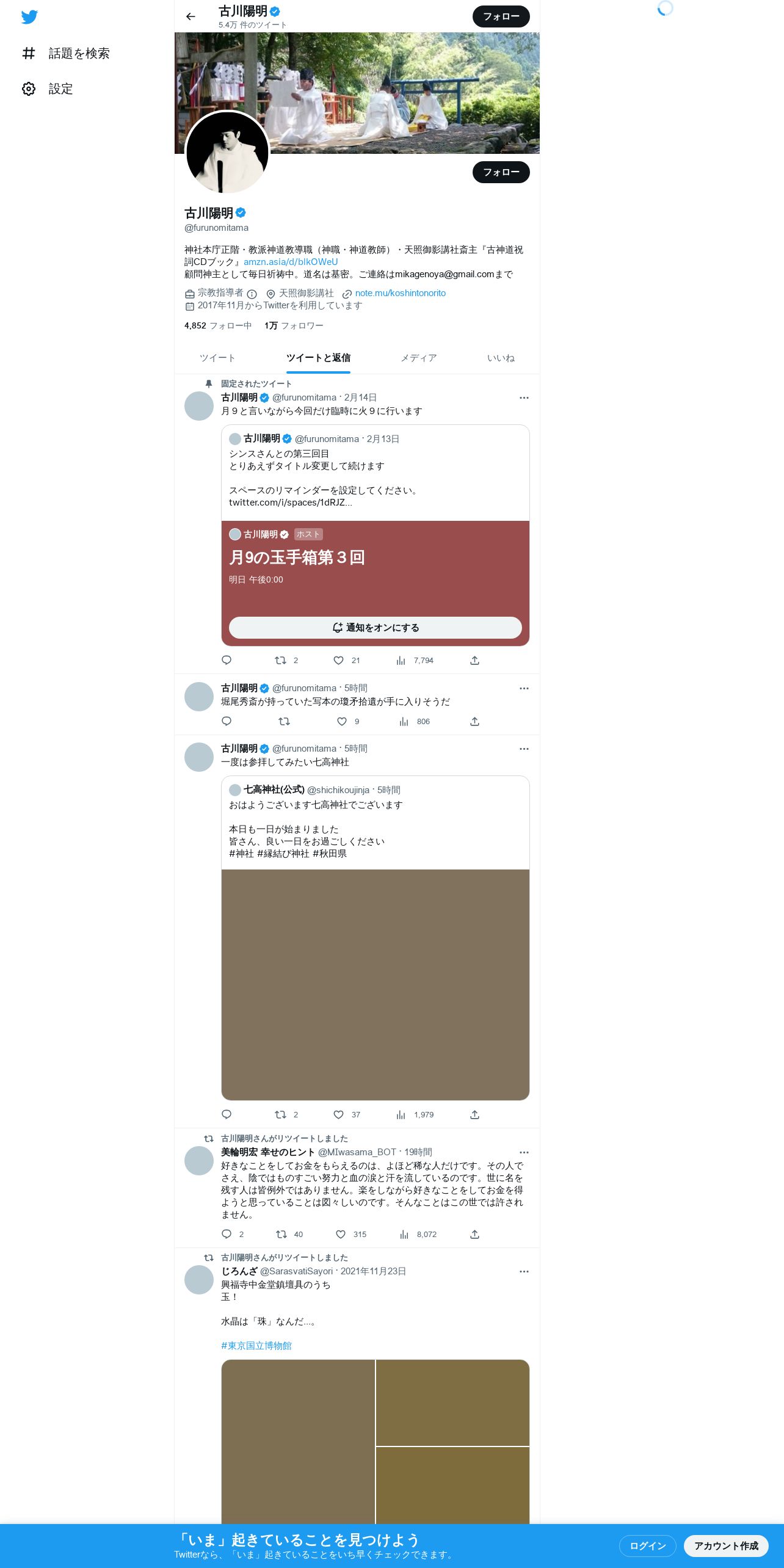Go back with the left arrow icon
784x1568 pixels.
pyautogui.click(x=191, y=16)
